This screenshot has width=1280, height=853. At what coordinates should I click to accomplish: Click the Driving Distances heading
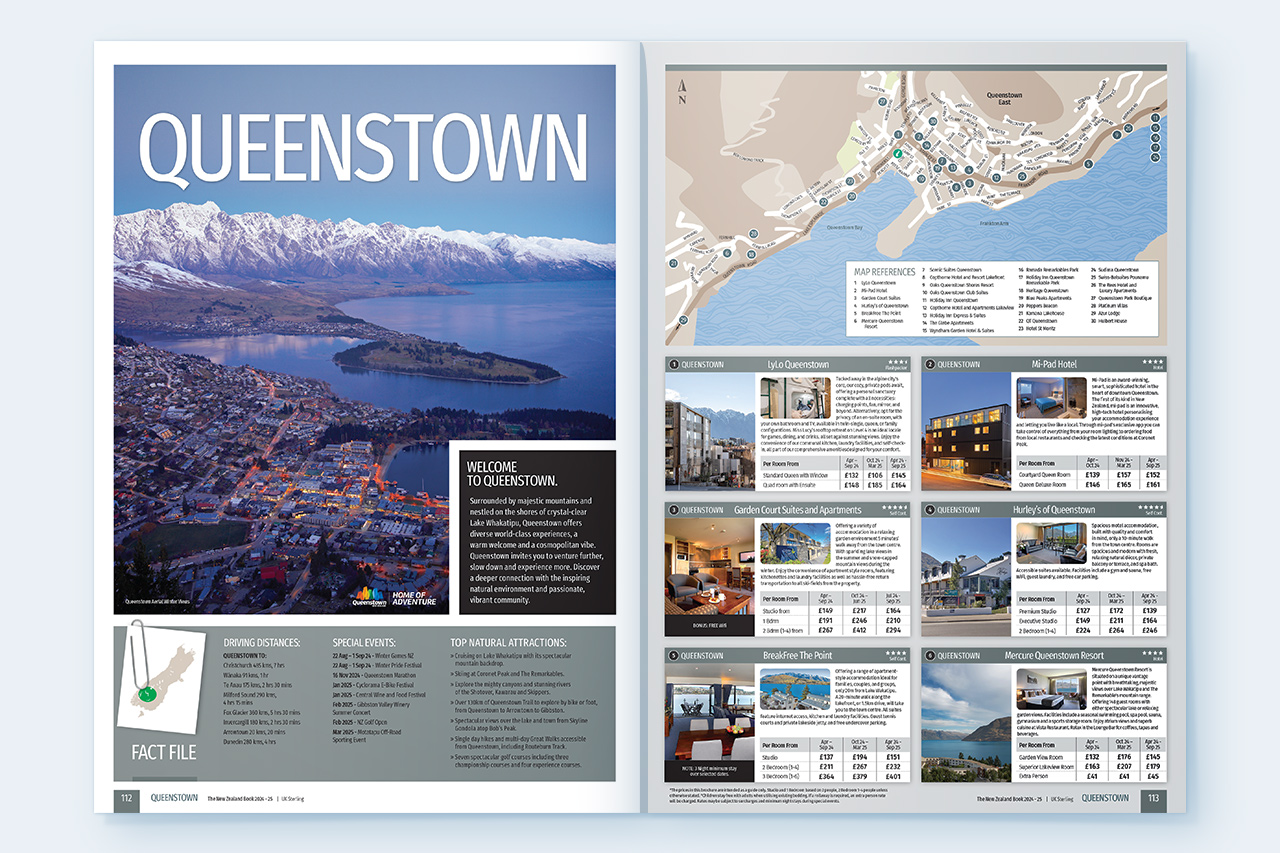[261, 642]
